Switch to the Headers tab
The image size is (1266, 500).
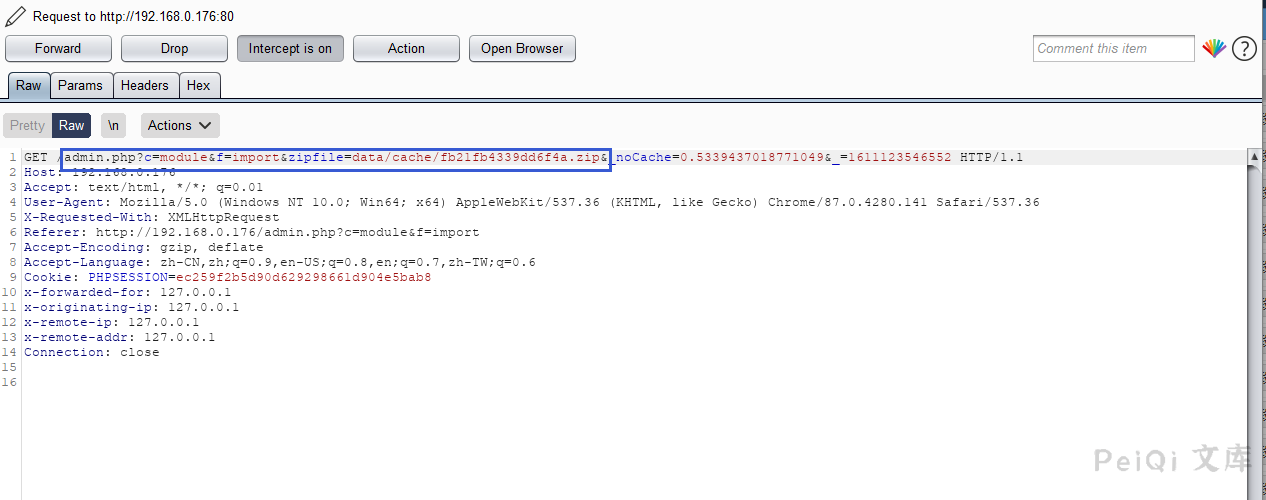click(145, 85)
